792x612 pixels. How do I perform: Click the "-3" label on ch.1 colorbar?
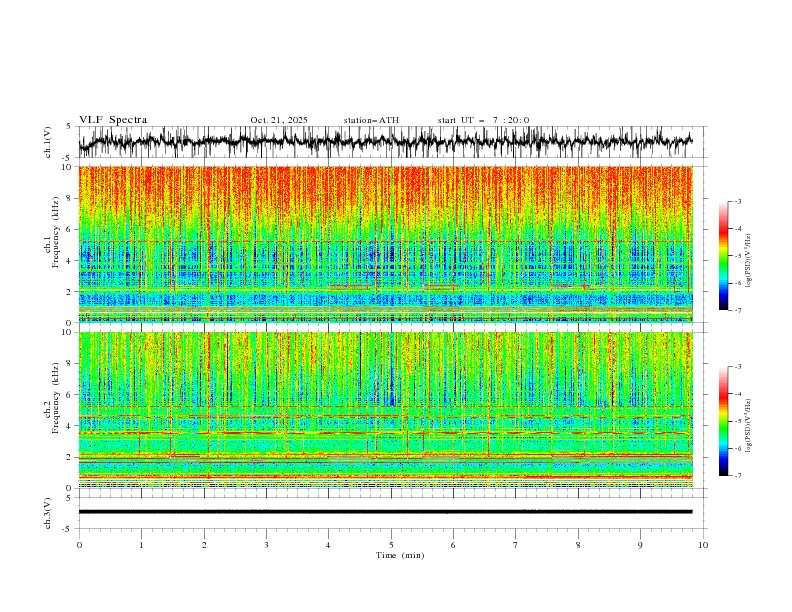point(738,201)
